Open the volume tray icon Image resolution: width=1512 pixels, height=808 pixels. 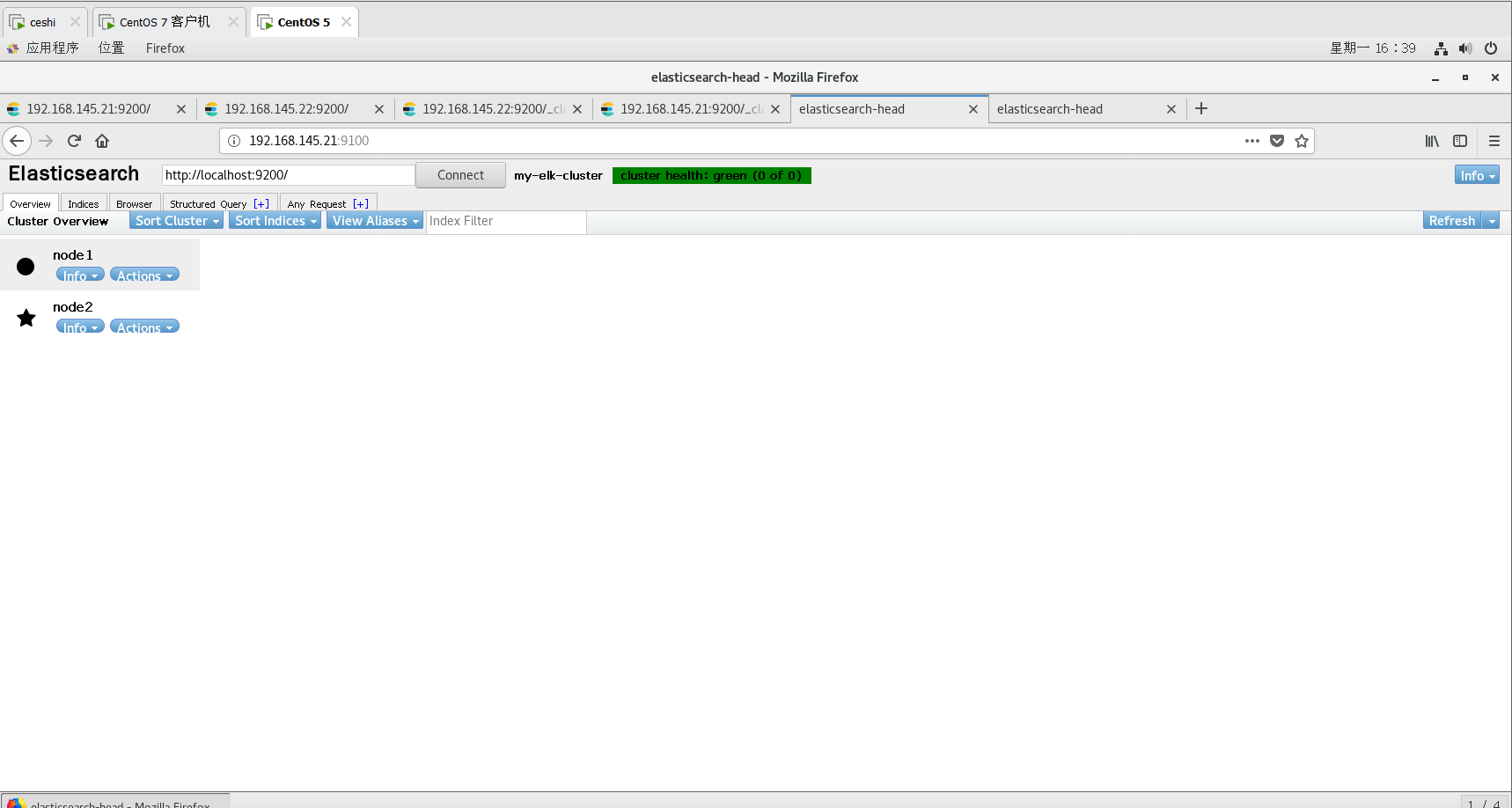click(x=1465, y=48)
